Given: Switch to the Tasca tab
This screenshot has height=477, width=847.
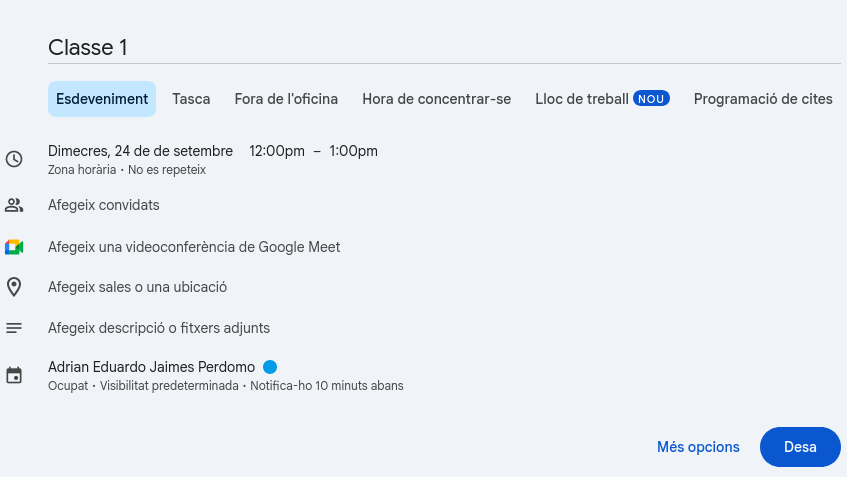Looking at the screenshot, I should [191, 99].
